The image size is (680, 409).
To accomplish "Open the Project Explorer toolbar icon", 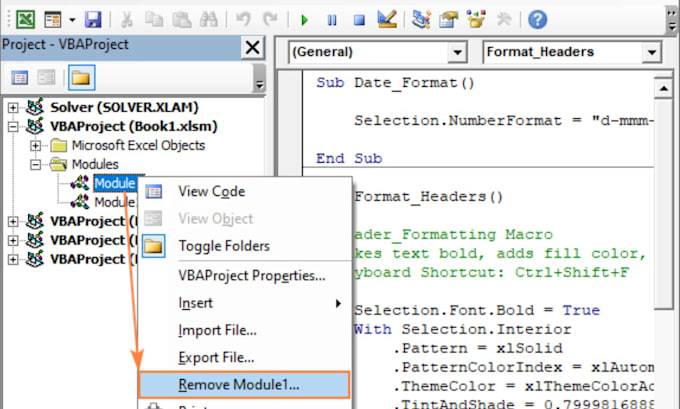I will (421, 20).
